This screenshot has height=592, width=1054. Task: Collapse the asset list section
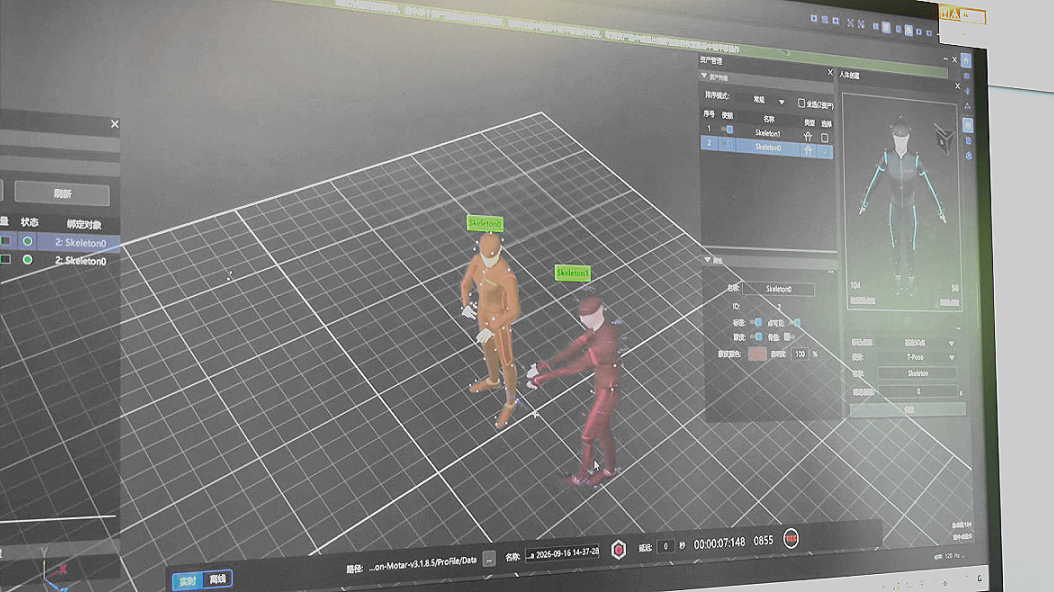(x=704, y=77)
